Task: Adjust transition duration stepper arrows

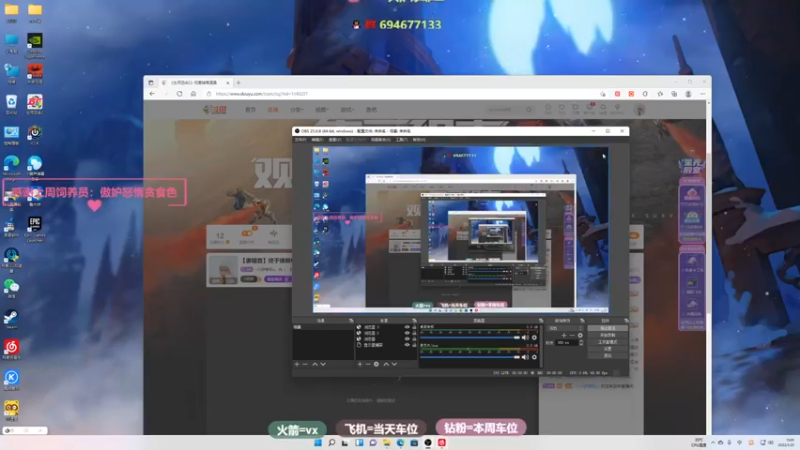Action: [581, 343]
